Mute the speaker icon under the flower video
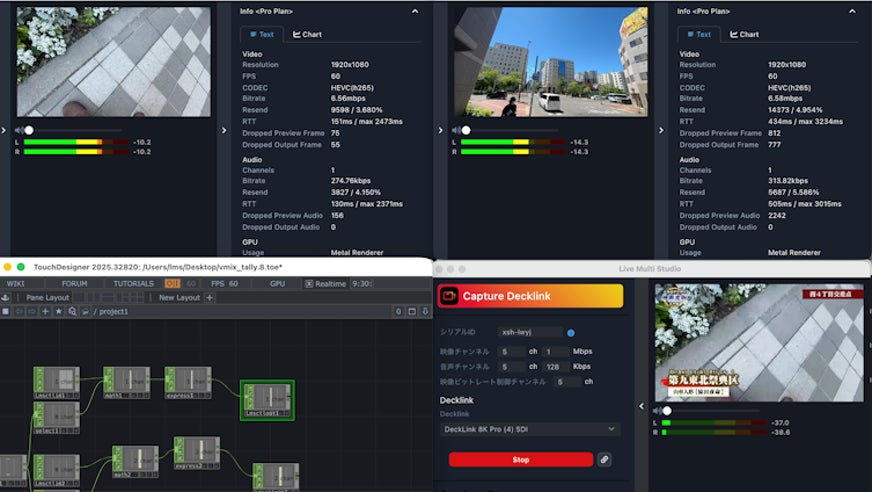 [x=19, y=130]
